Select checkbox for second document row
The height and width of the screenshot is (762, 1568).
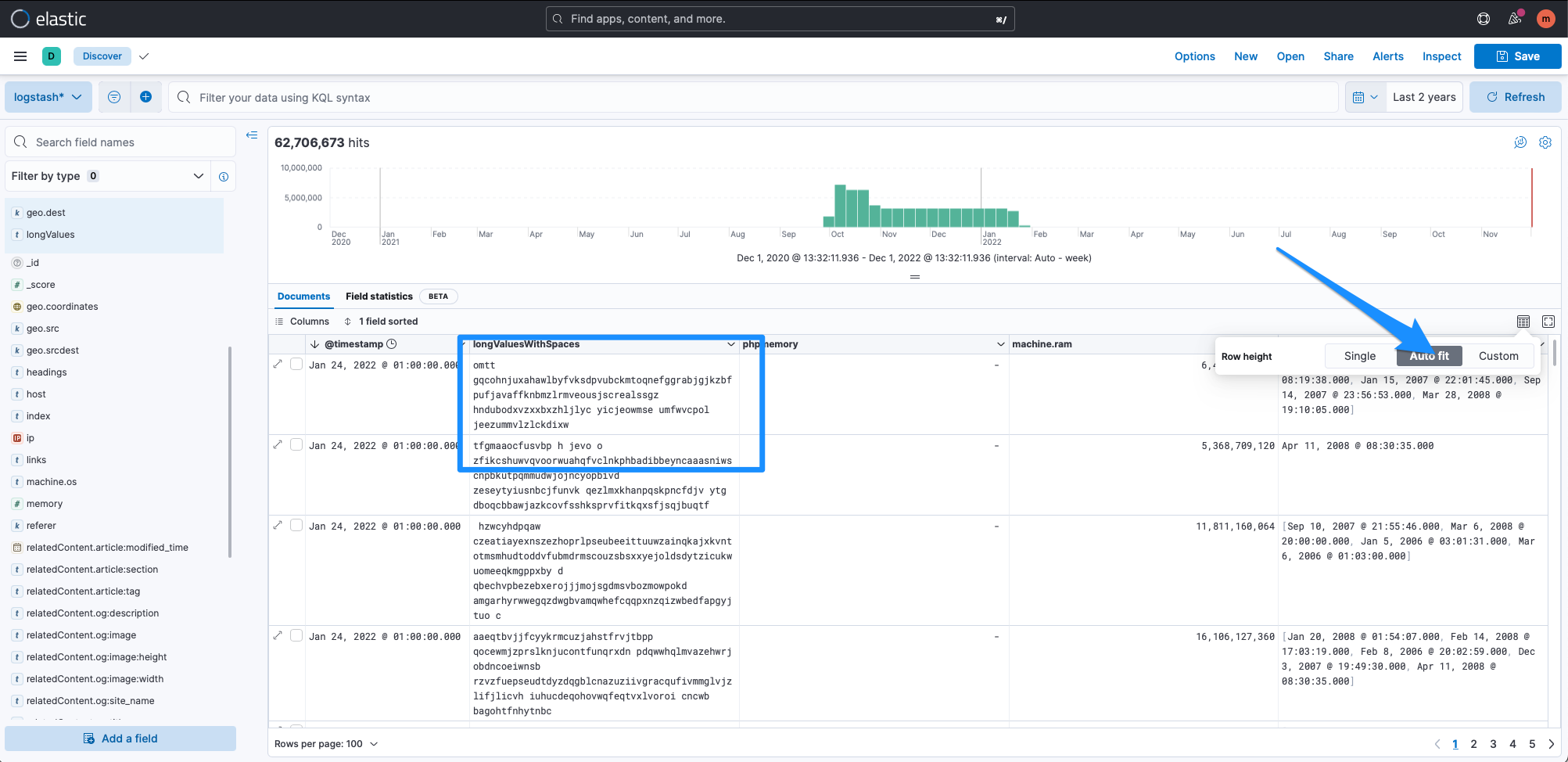pos(296,445)
